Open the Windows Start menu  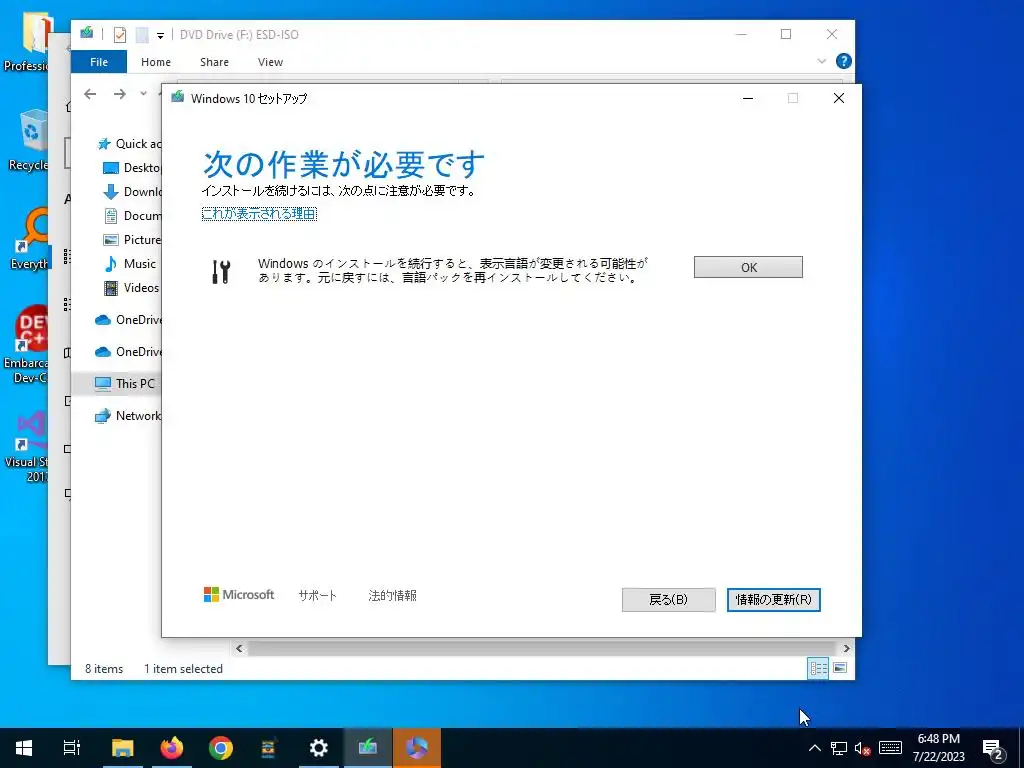(24, 748)
